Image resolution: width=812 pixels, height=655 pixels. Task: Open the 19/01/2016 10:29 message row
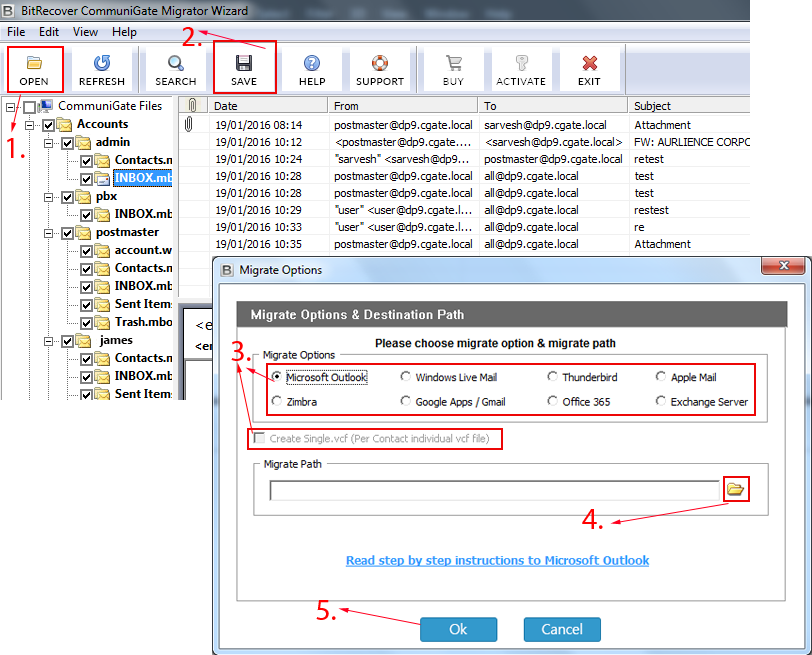465,210
